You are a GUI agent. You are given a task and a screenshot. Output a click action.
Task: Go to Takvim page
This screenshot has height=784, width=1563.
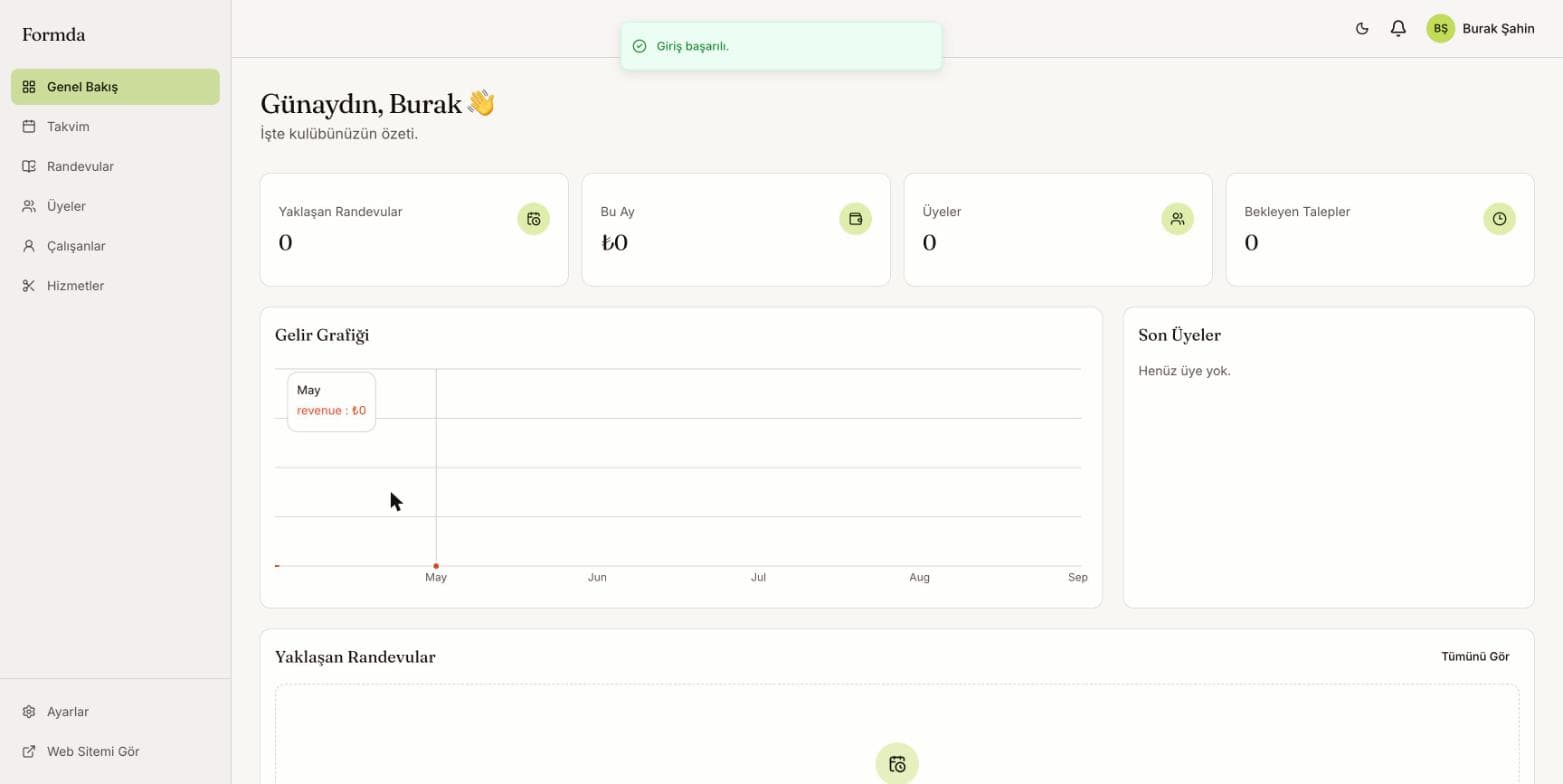tap(115, 127)
